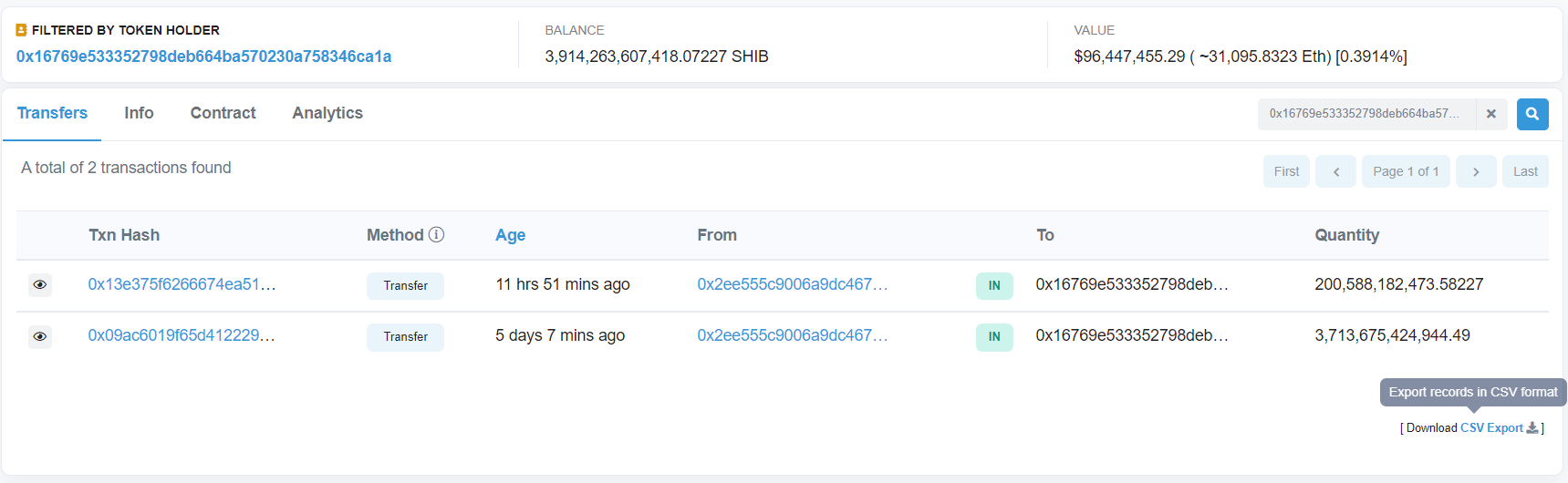Open the Transfers tab
This screenshot has height=483, width=1568.
pyautogui.click(x=52, y=113)
